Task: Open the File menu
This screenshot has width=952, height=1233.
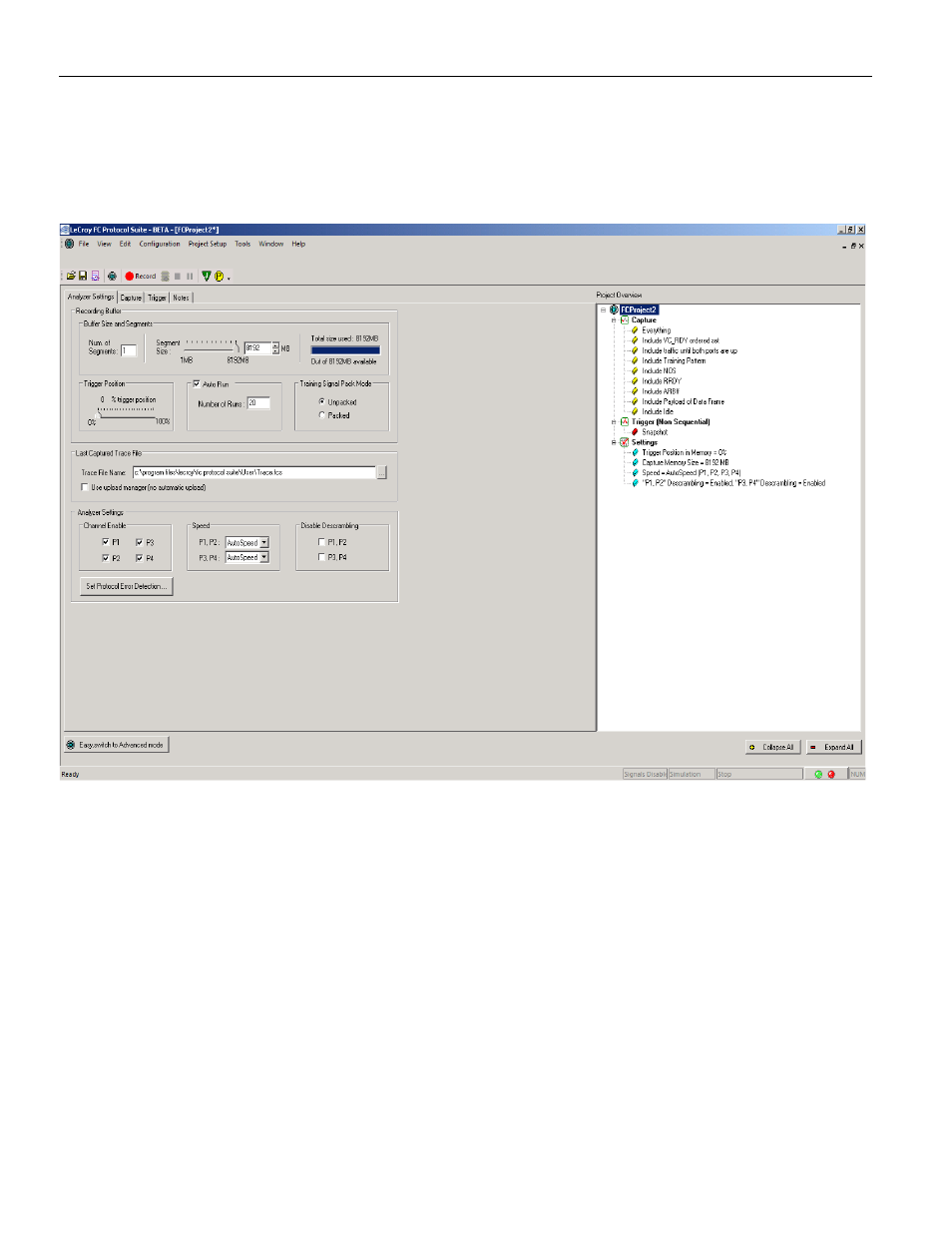Action: click(x=84, y=244)
